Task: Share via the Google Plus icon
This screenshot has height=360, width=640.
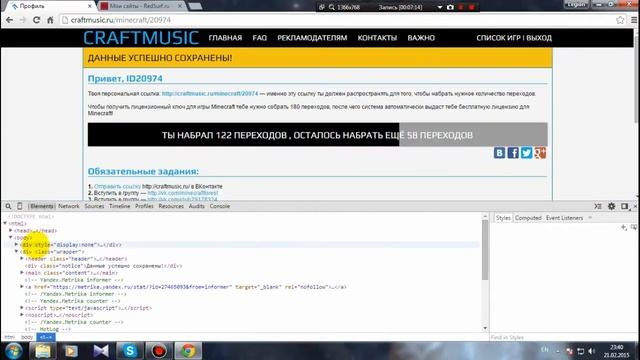Action: 540,153
